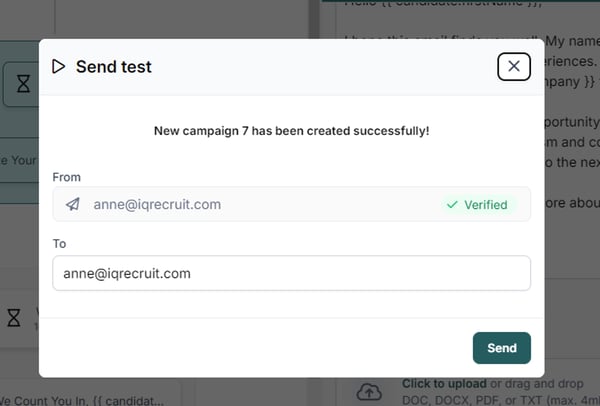Click the play triangle icon beside Send test

[59, 67]
